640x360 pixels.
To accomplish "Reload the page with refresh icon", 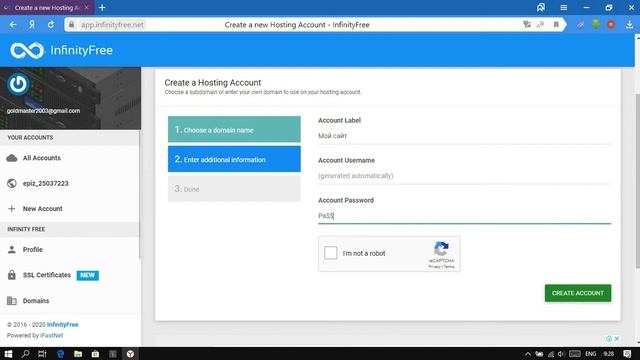I will [51, 24].
